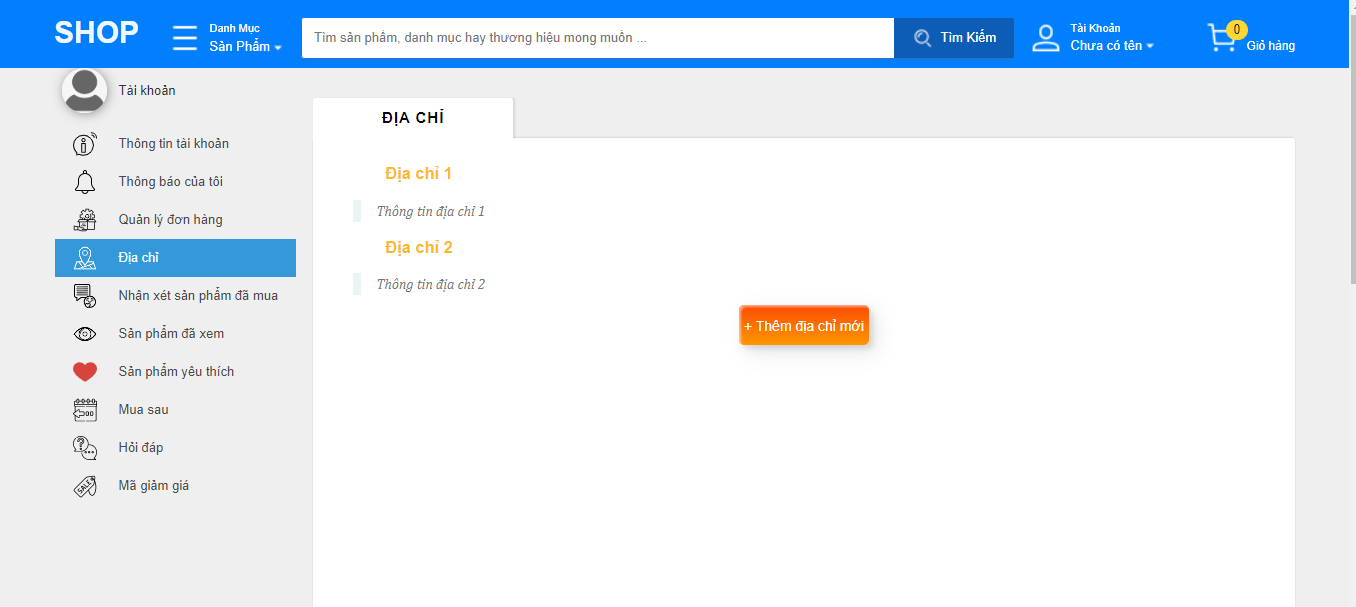
Task: Click the Địa chỉ 2 heading
Action: [419, 248]
